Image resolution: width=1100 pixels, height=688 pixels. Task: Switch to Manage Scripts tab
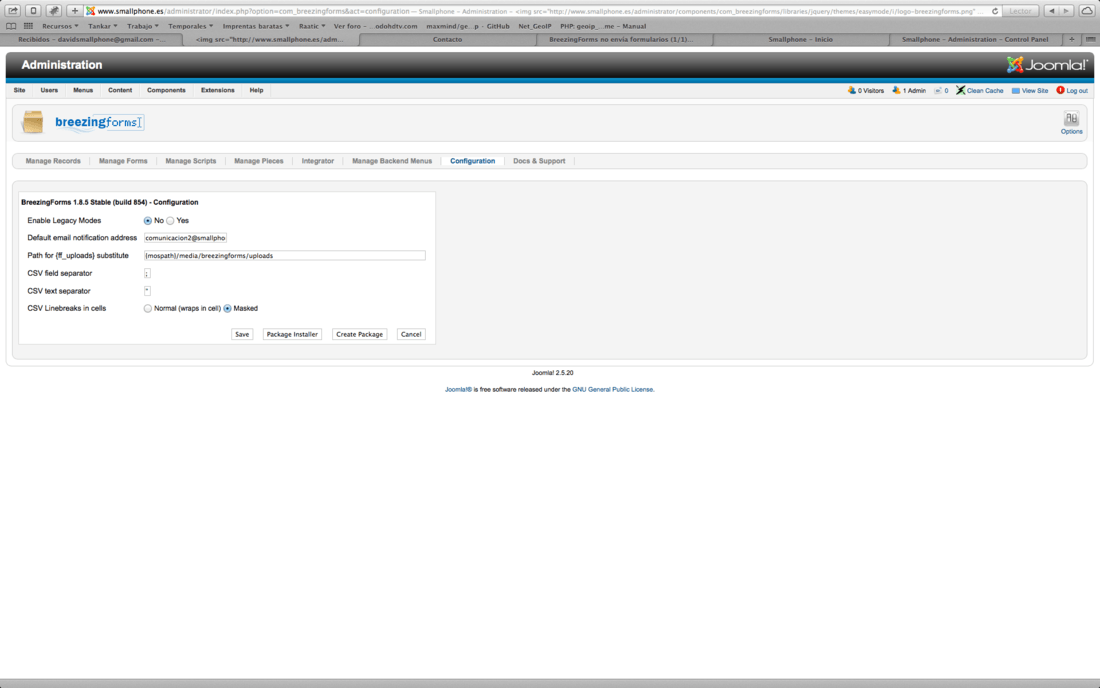point(191,161)
